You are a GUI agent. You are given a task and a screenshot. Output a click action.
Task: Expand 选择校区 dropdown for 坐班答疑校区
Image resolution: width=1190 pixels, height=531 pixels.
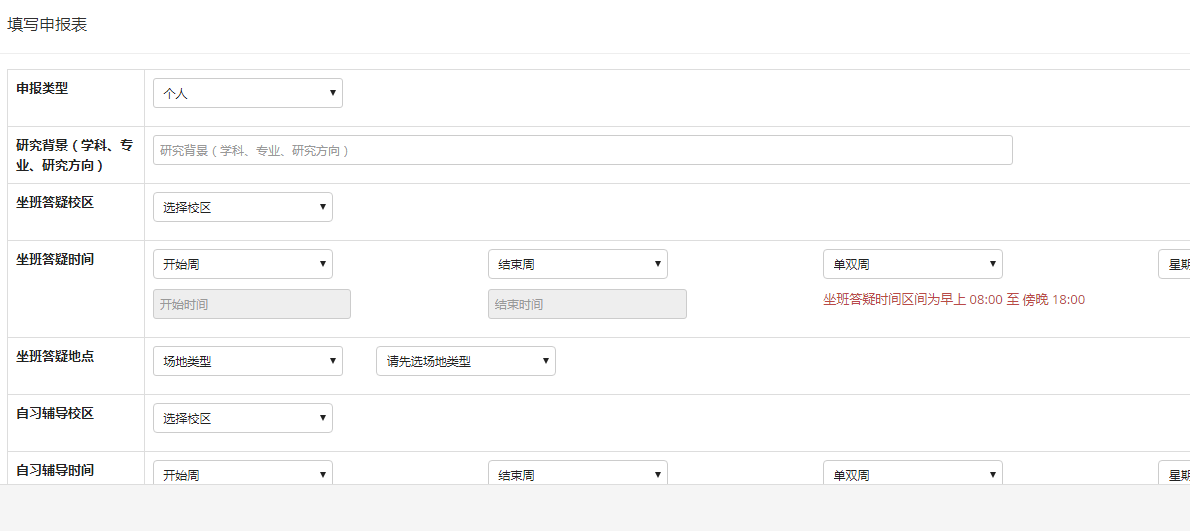[242, 207]
